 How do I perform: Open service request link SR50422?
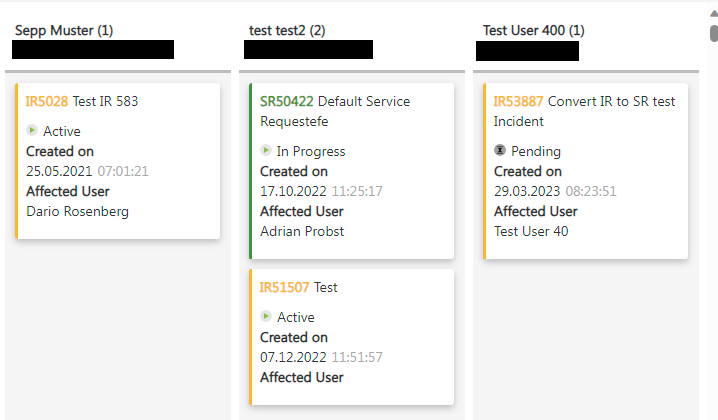pos(286,101)
